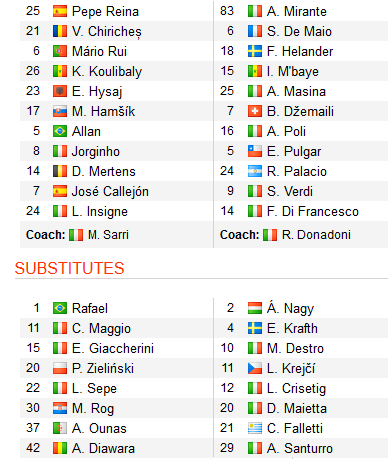Click the Hungary flag next to Á. Nagy
This screenshot has width=388, height=459.
pos(255,308)
